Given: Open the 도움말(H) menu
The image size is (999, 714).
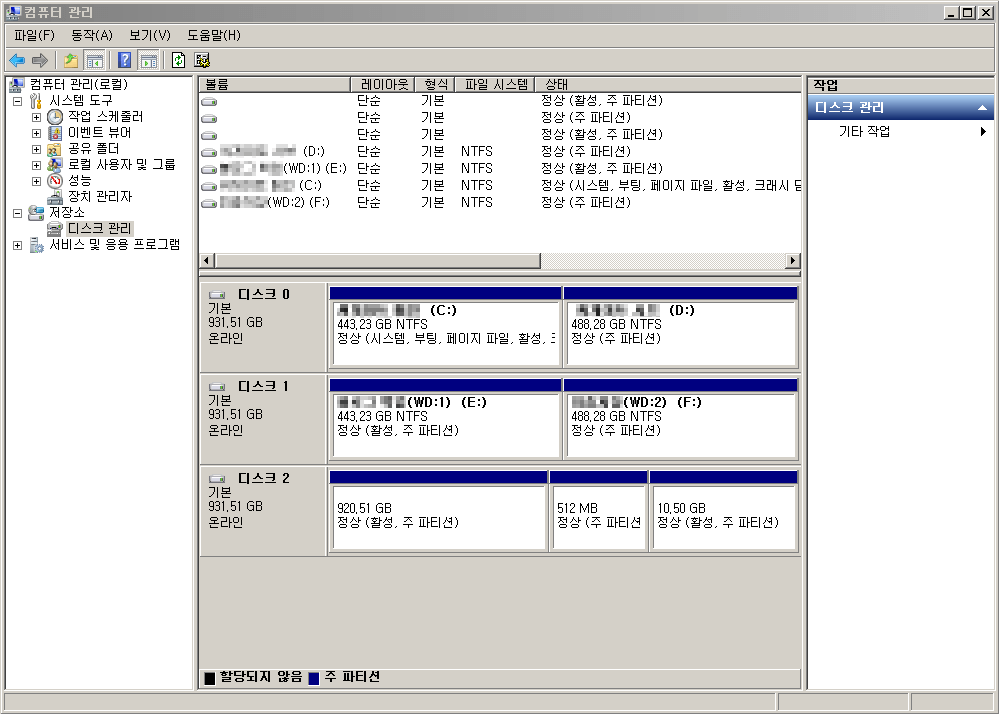Looking at the screenshot, I should (x=214, y=35).
